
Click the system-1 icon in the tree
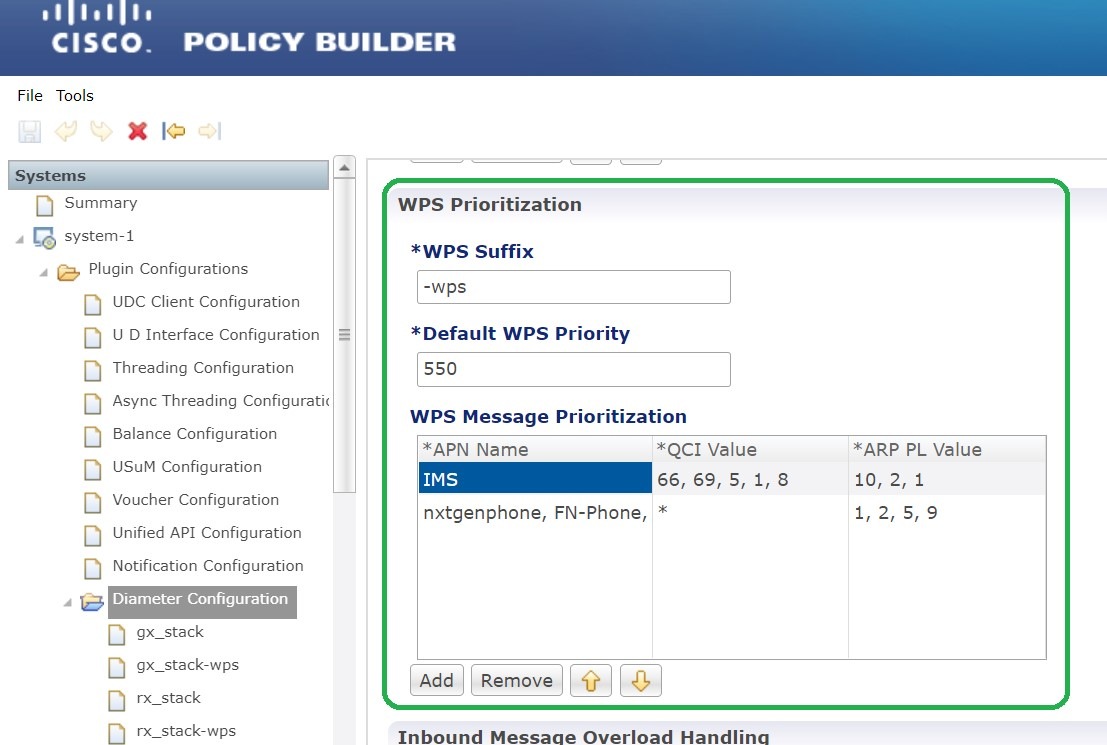[44, 238]
